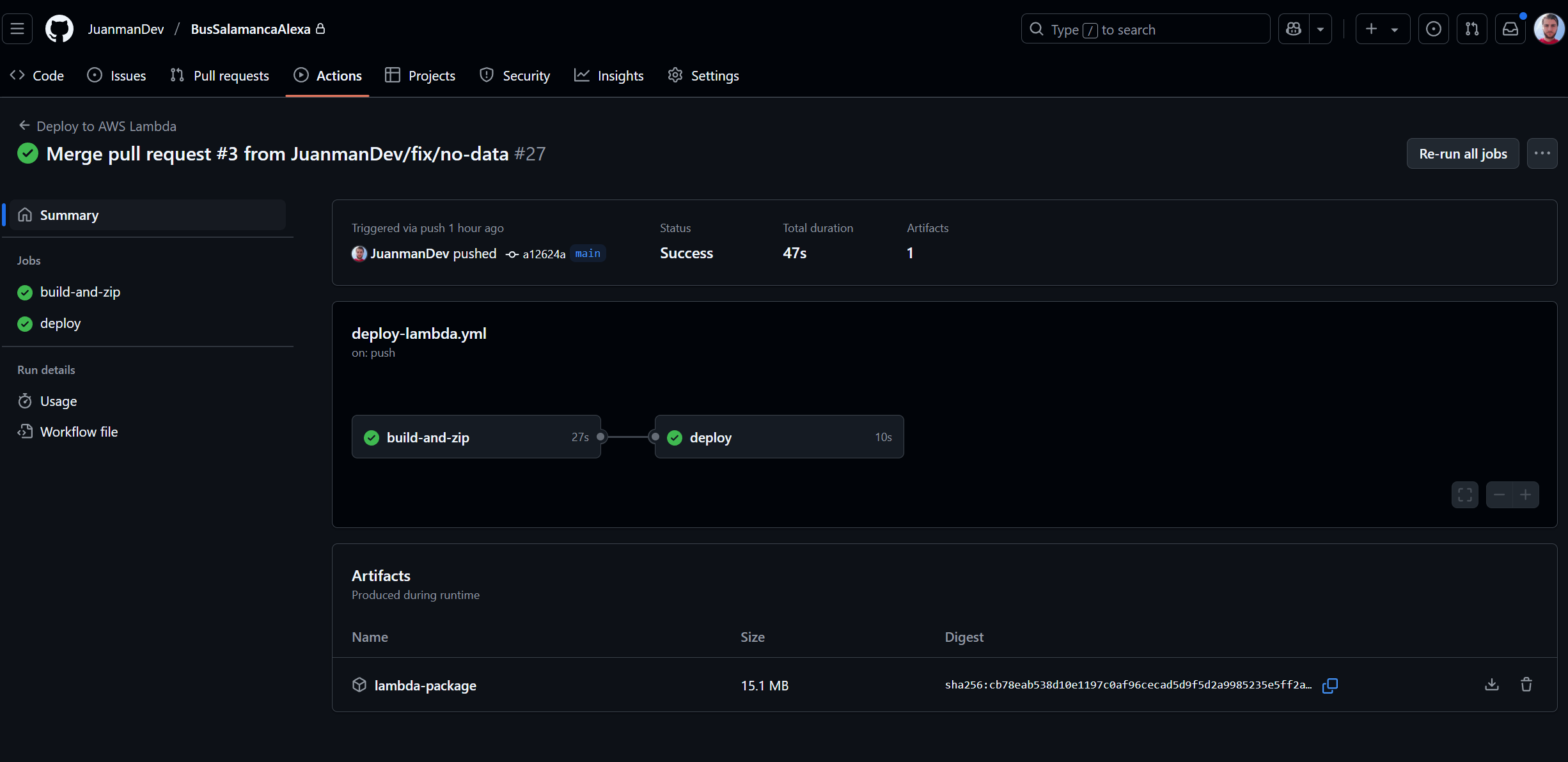
Task: Open the create new dropdown
Action: pos(1383,29)
